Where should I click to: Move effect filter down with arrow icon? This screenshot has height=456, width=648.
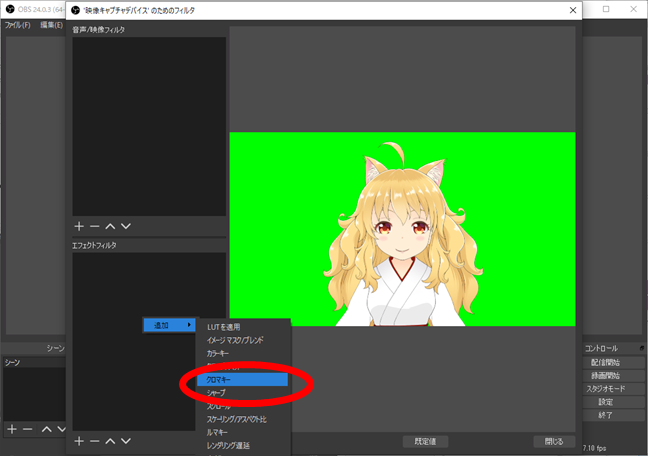(126, 441)
